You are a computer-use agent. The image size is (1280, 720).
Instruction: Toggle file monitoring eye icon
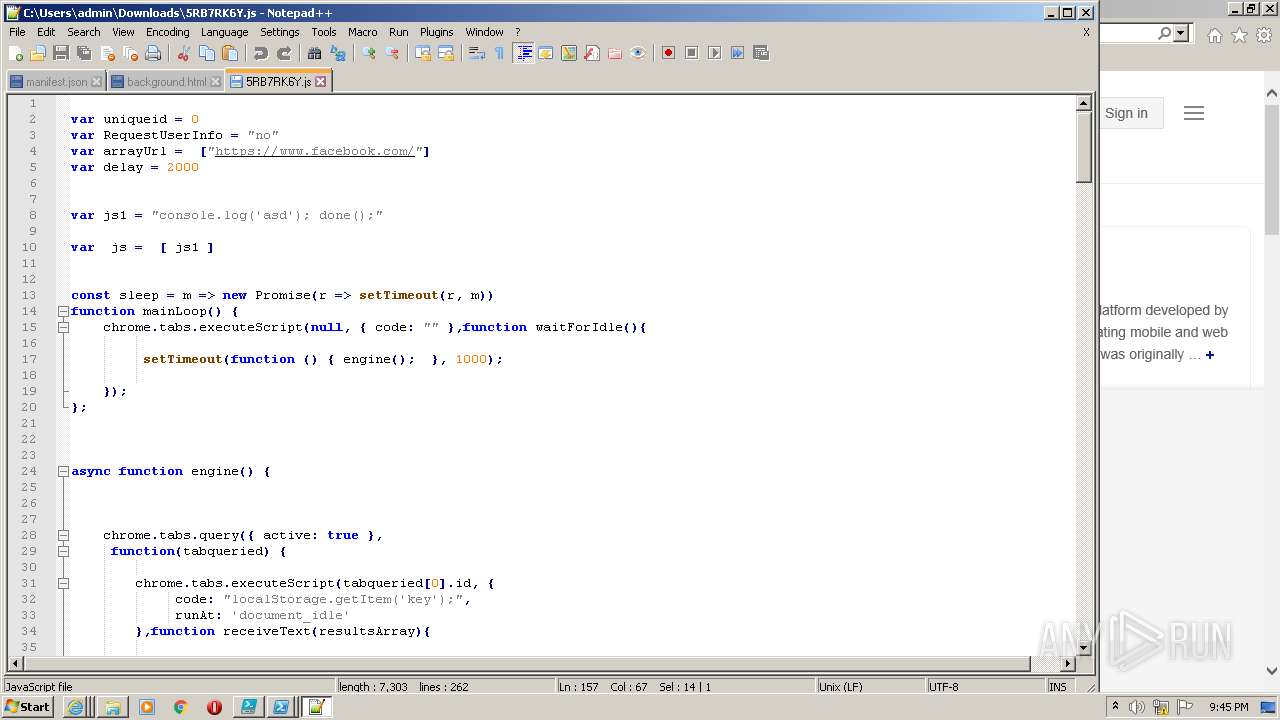pyautogui.click(x=638, y=53)
